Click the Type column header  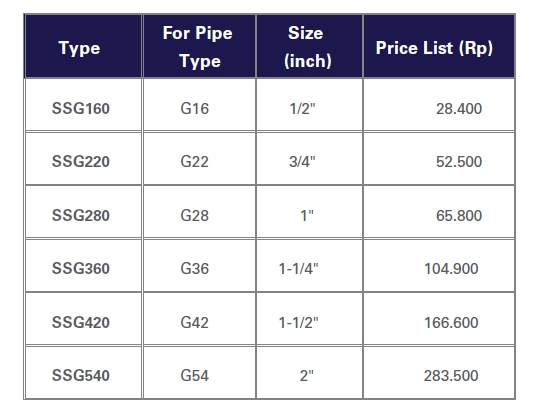click(83, 46)
